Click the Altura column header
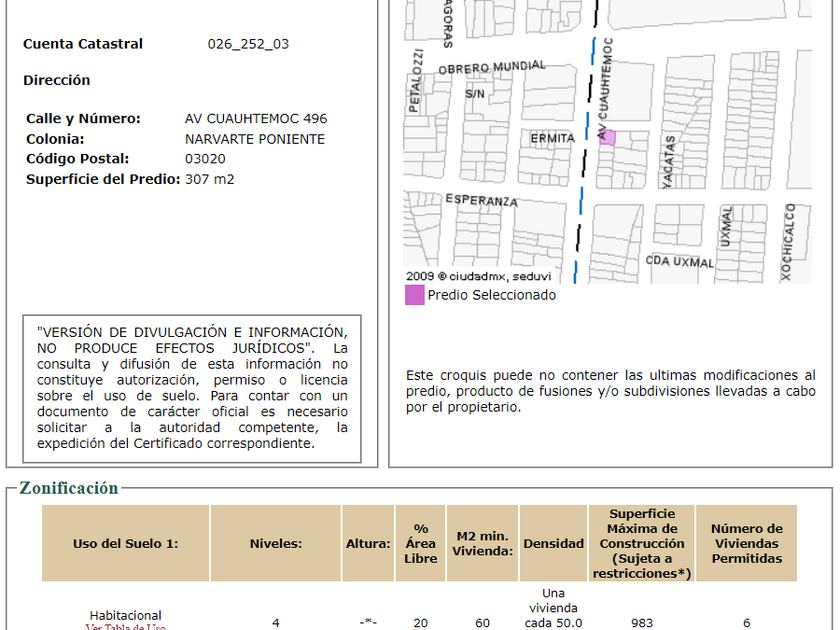This screenshot has height=630, width=840. (x=368, y=543)
